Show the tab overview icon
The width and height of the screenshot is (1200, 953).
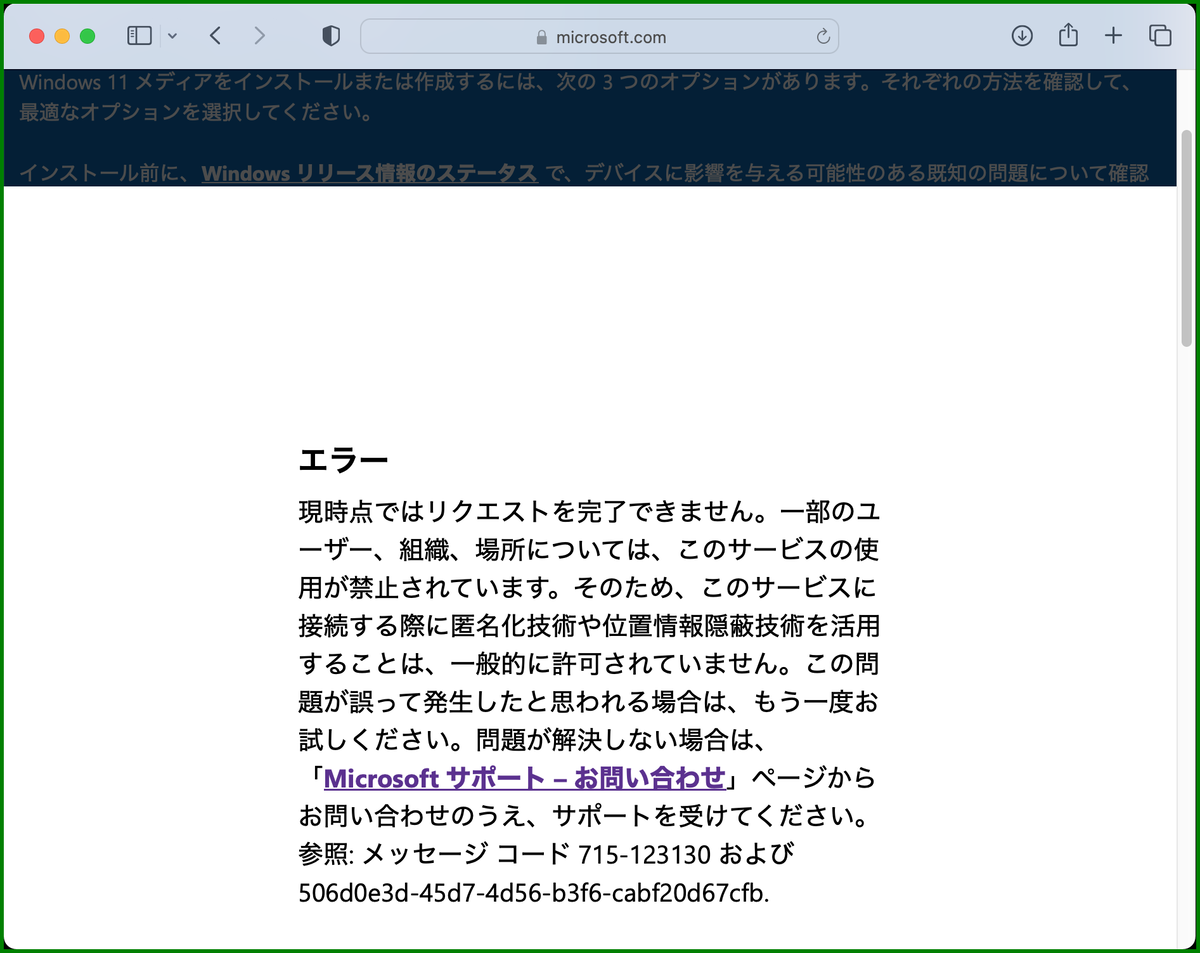1160,36
